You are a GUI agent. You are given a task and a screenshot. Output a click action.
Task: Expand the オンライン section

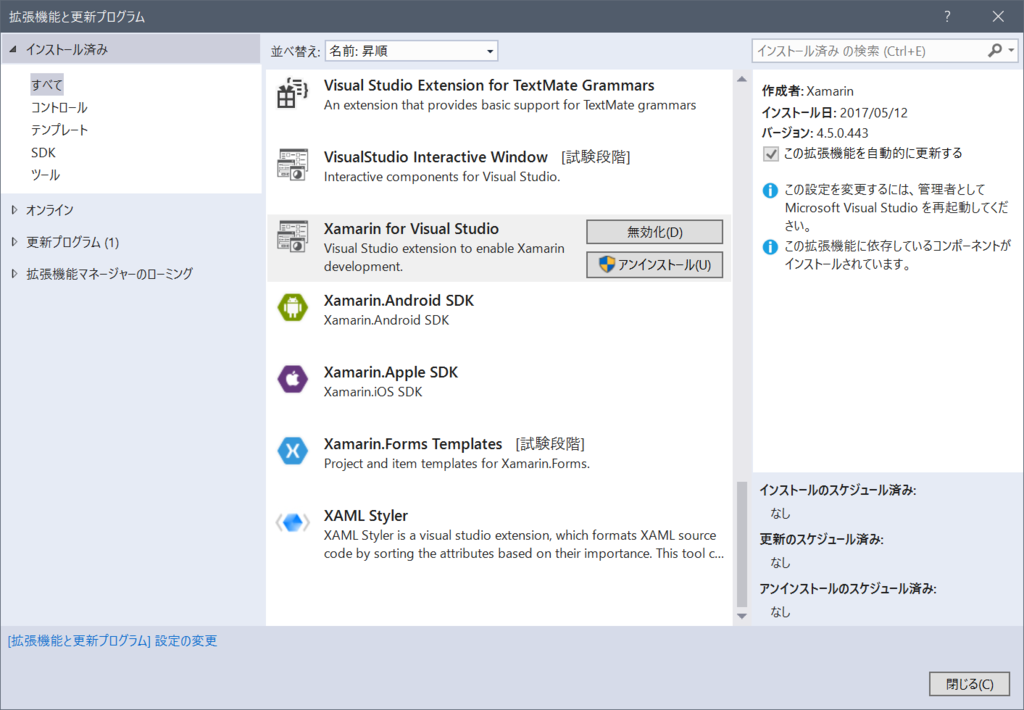click(14, 210)
